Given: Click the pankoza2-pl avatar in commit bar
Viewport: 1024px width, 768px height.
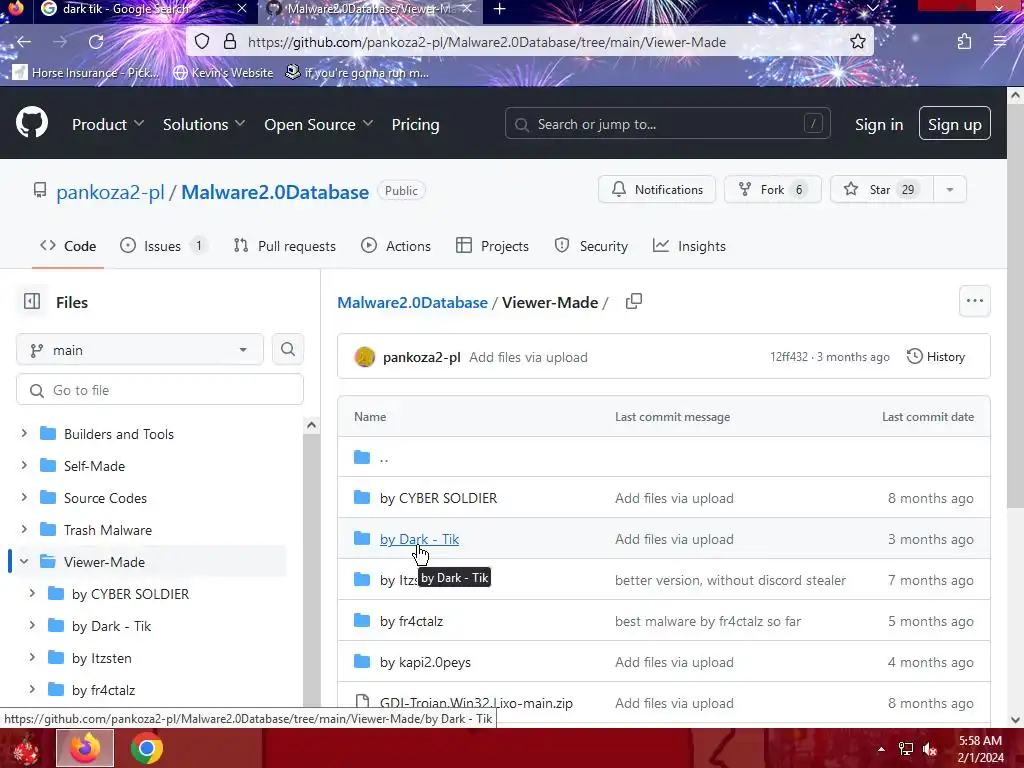Looking at the screenshot, I should pos(364,357).
